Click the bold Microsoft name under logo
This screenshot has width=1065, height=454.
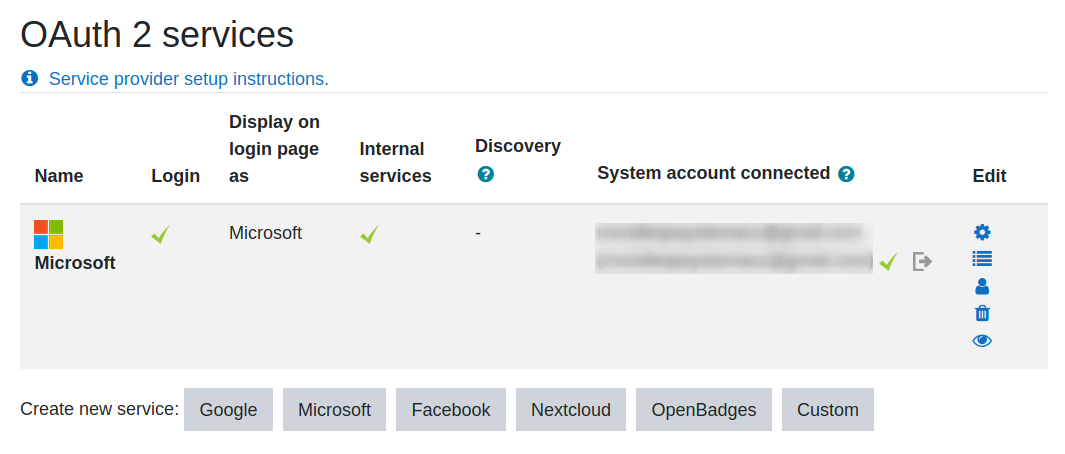tap(75, 263)
